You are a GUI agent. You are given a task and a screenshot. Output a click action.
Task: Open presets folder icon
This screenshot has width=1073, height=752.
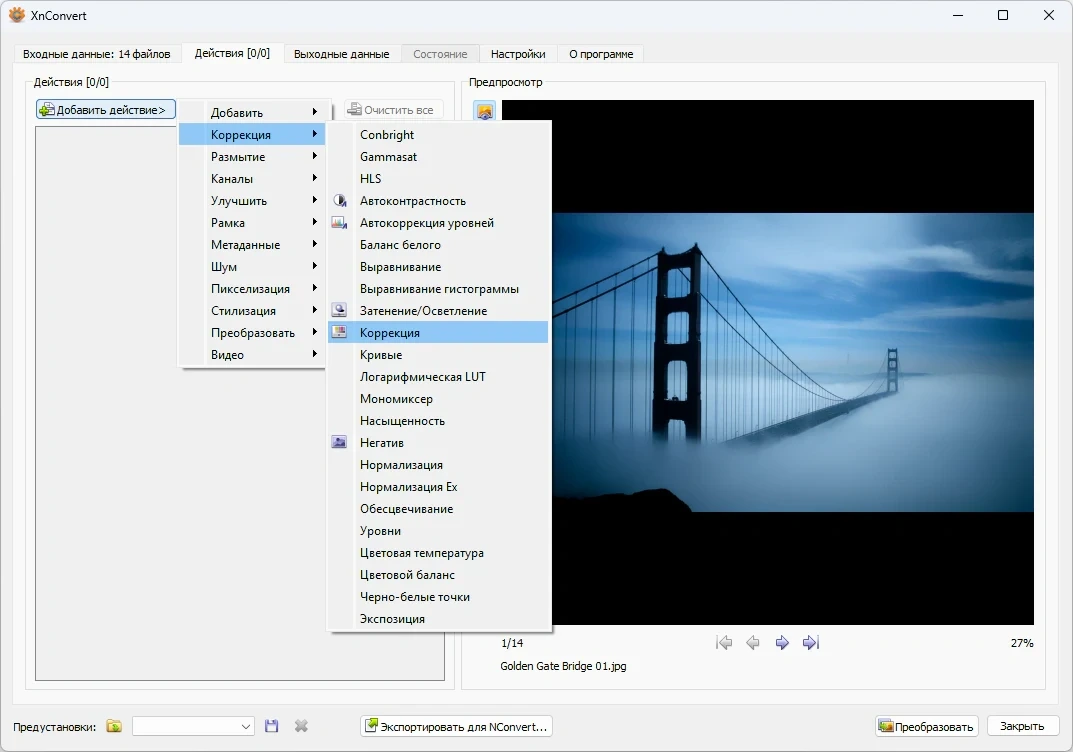click(114, 726)
